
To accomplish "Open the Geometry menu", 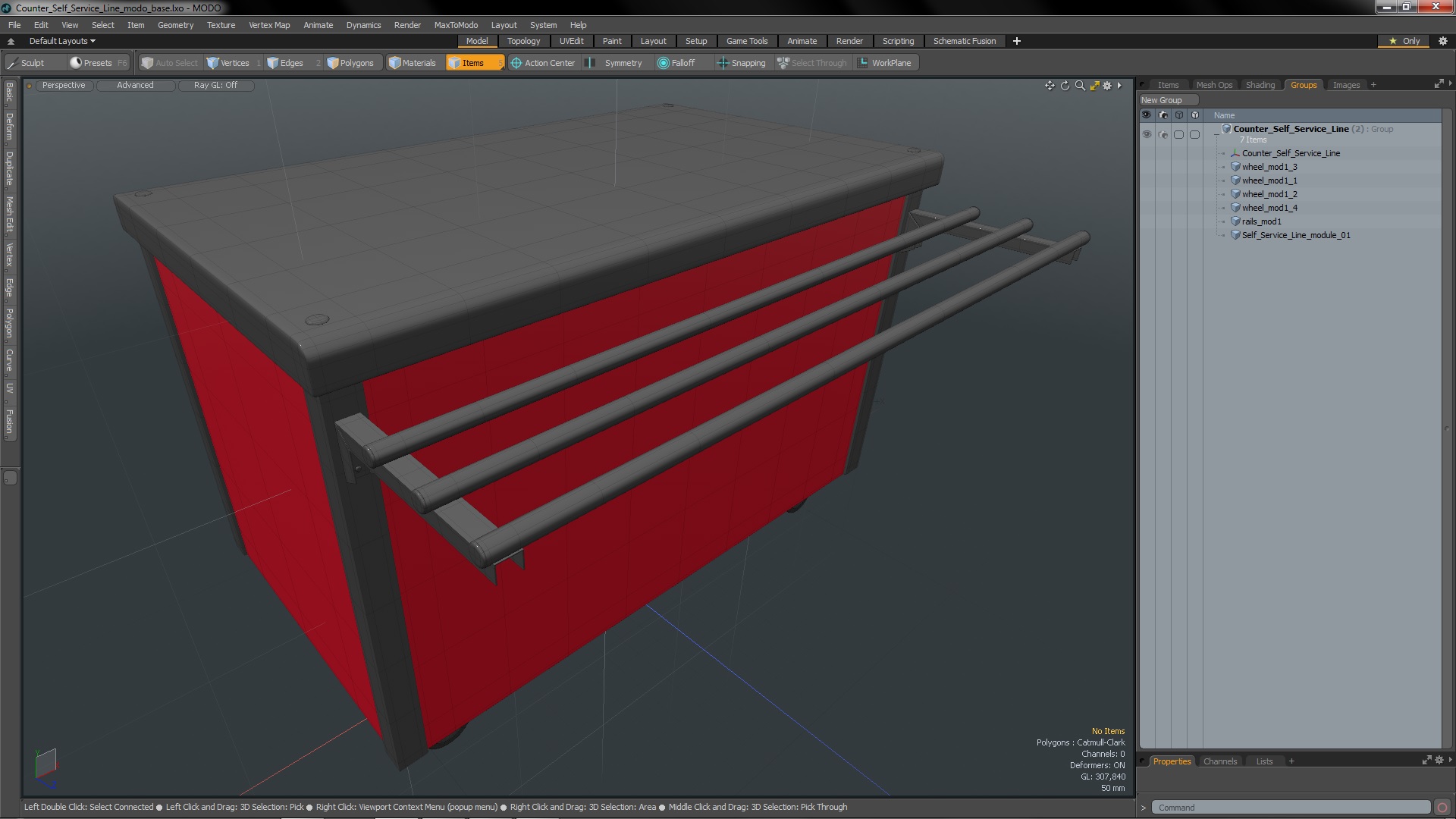I will click(x=175, y=25).
